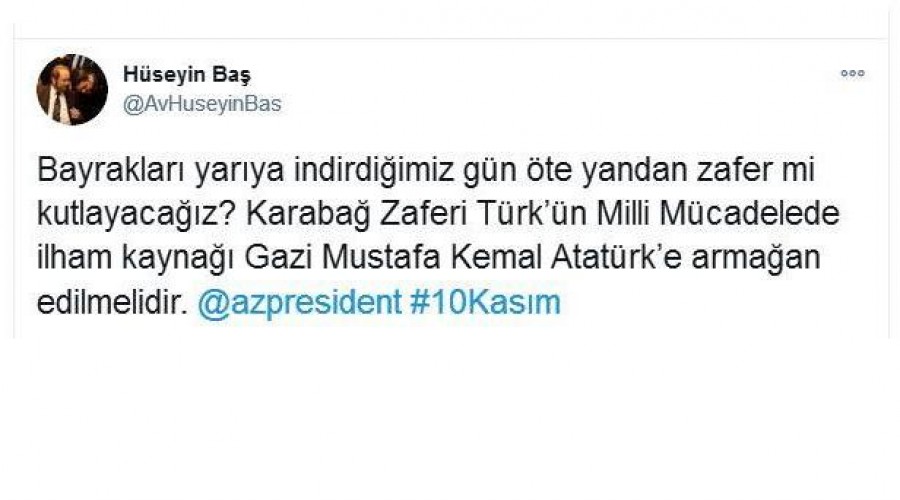Screen dimensions: 900x500
Task: Click the word "edilmelidir." before the mention
Action: [112, 303]
